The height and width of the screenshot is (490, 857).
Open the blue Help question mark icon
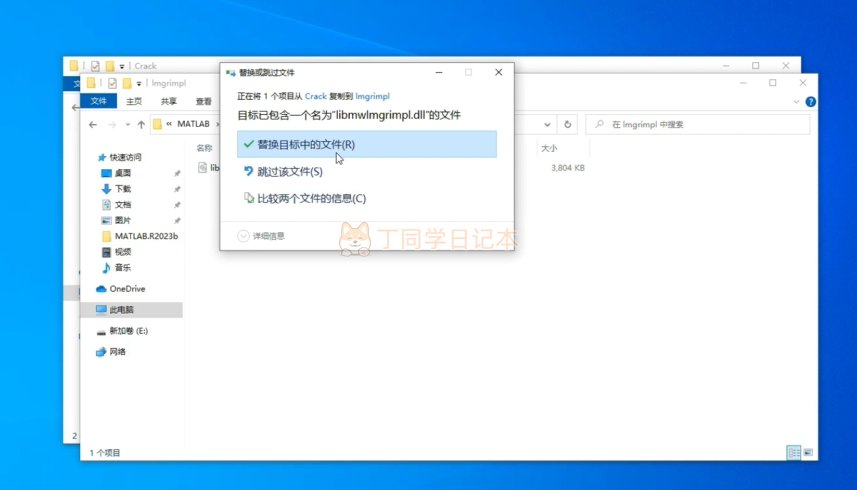pyautogui.click(x=810, y=102)
